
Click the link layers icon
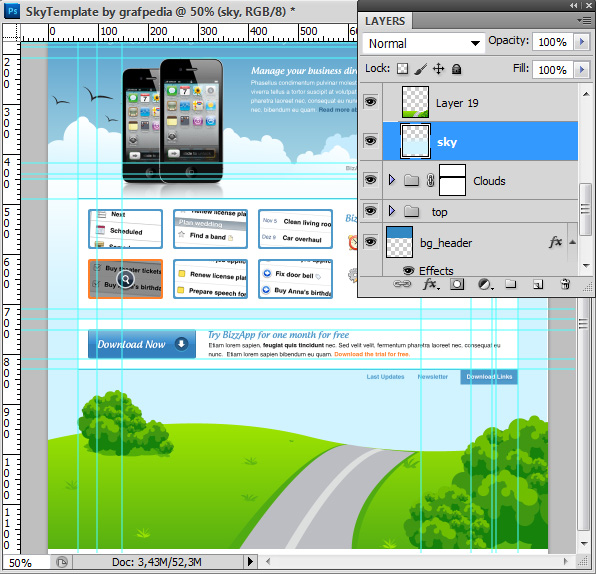click(x=402, y=284)
